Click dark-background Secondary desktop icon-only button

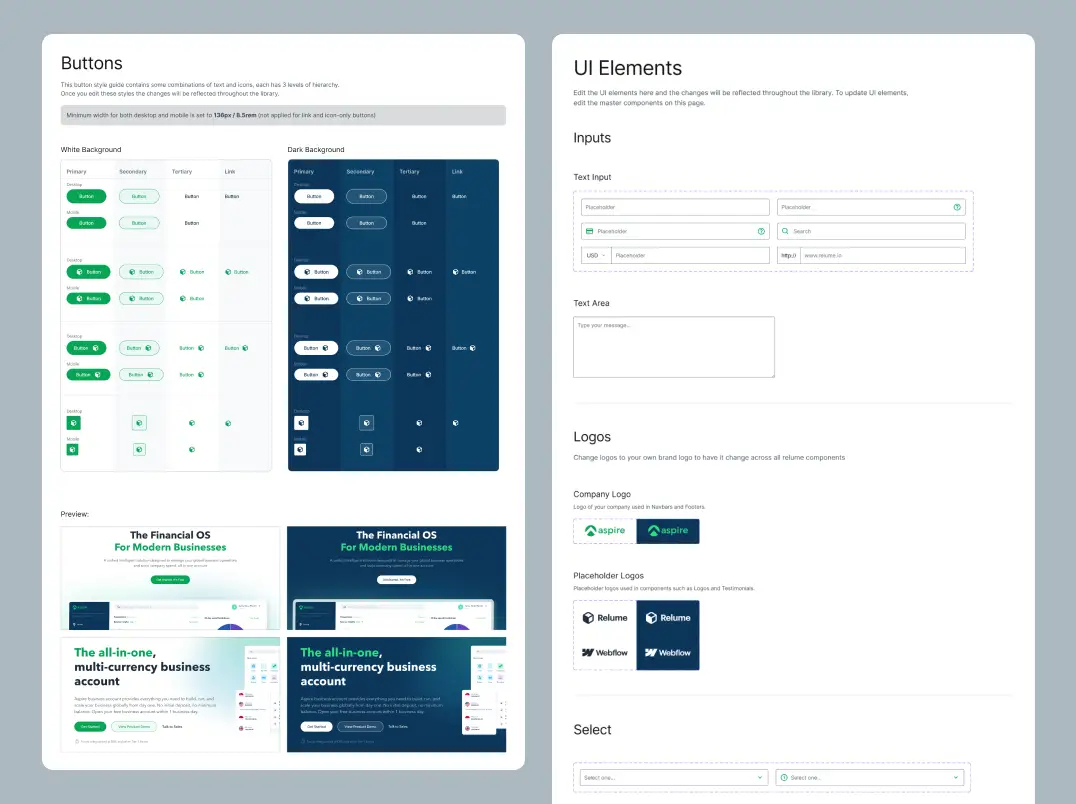pyautogui.click(x=366, y=423)
